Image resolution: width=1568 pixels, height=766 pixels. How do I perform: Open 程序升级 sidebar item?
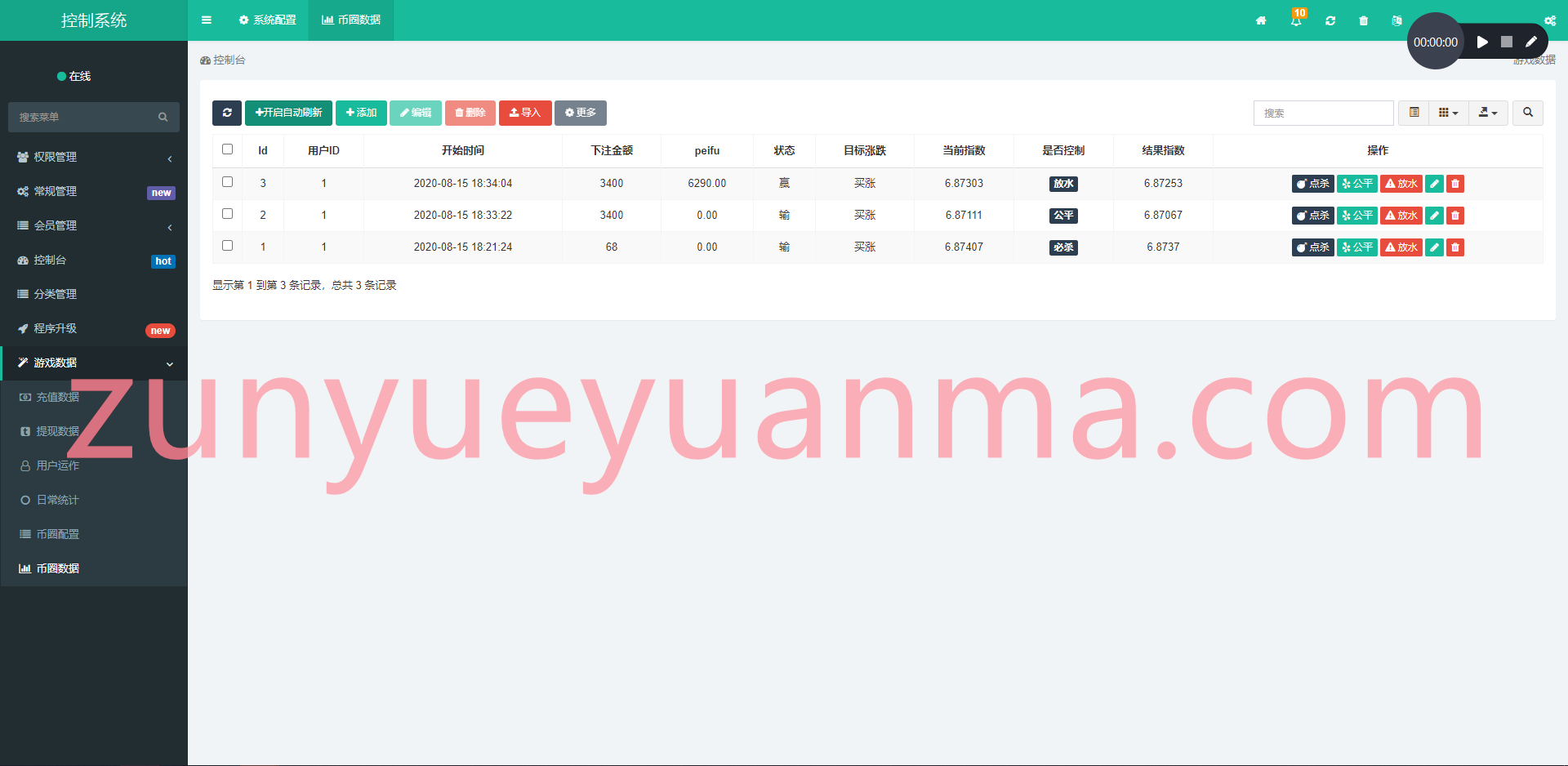(x=94, y=328)
